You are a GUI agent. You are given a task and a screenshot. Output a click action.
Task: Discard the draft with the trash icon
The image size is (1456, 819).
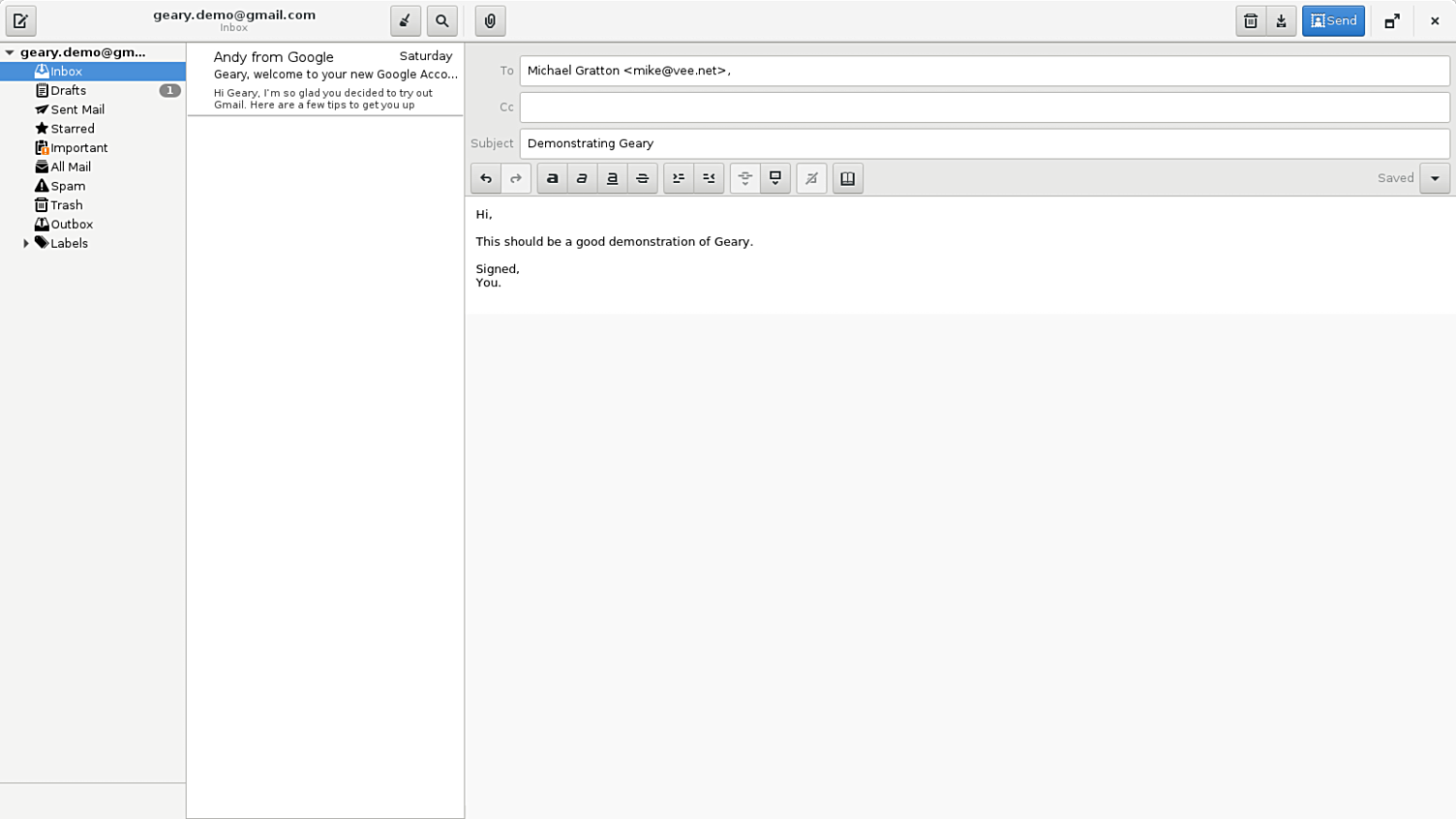[1250, 20]
